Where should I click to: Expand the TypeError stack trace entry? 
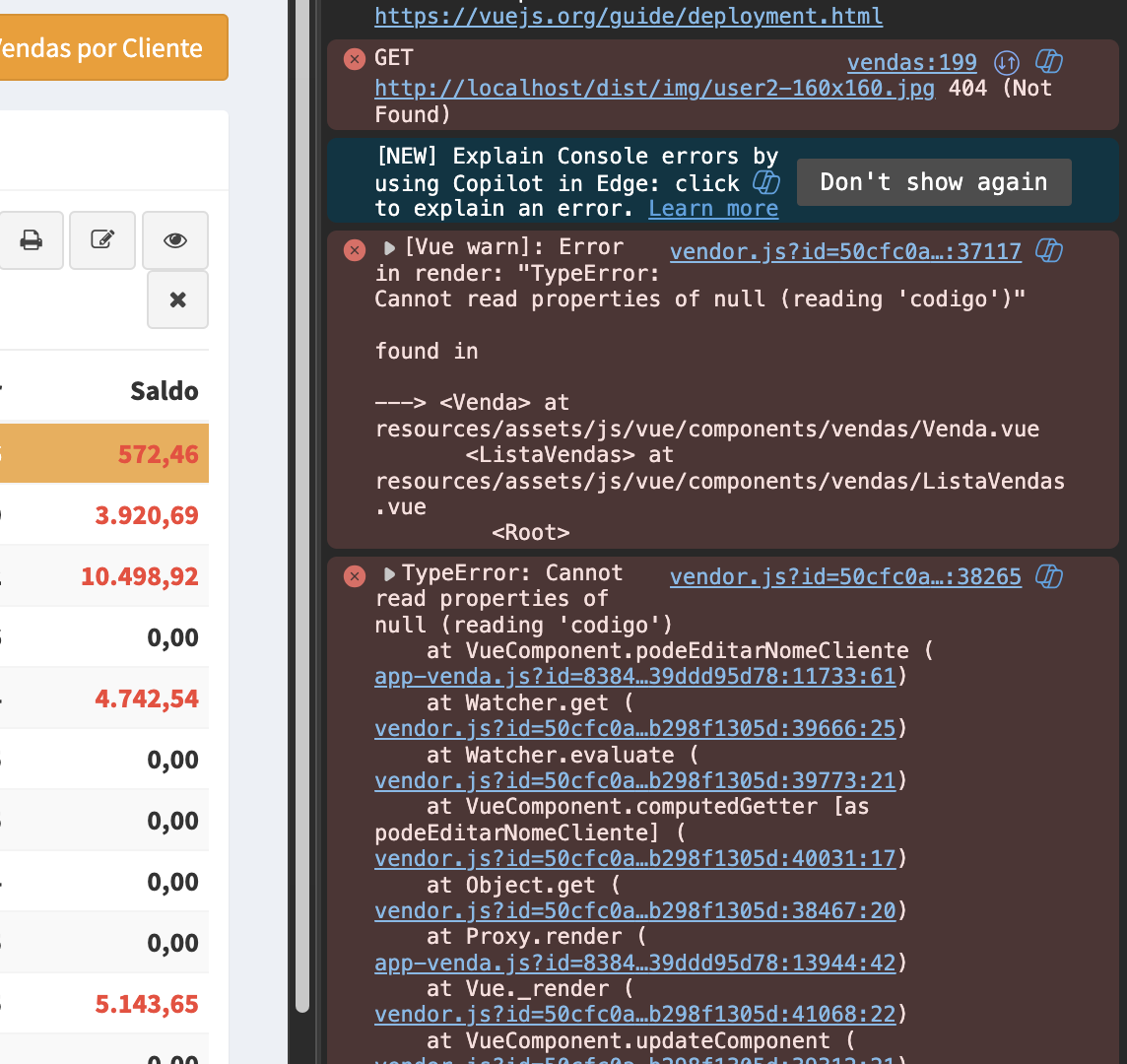click(390, 573)
